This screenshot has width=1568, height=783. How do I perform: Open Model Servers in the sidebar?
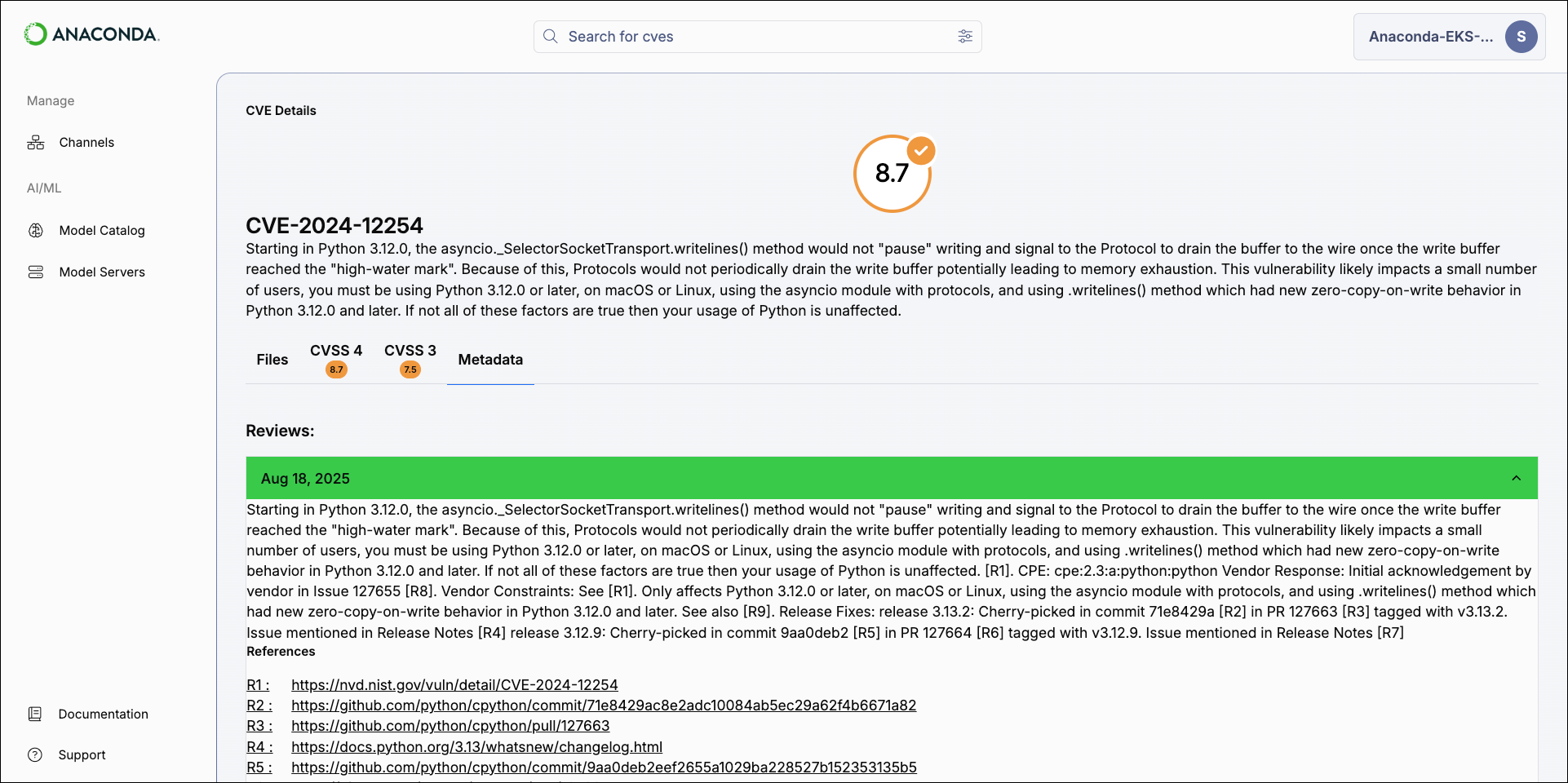coord(102,272)
